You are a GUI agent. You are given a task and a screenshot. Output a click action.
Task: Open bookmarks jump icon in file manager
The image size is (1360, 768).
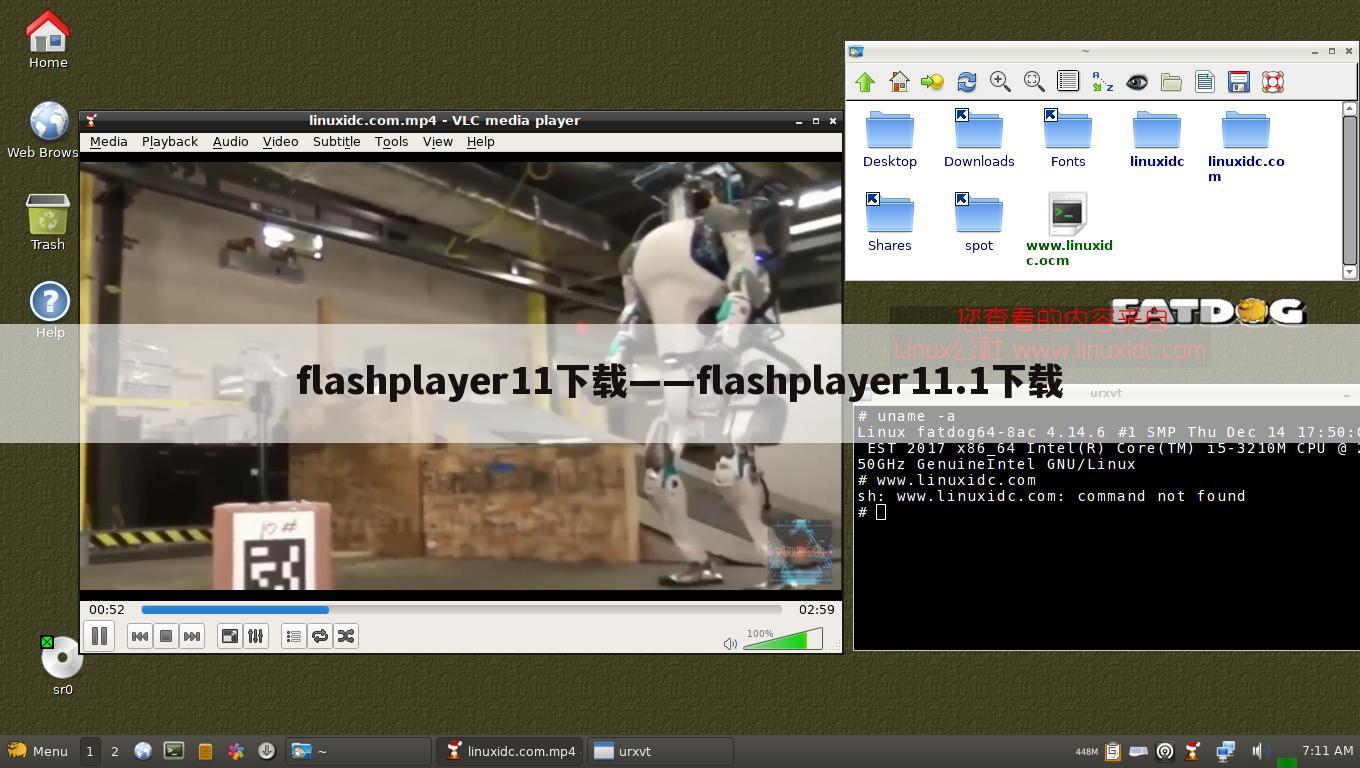click(932, 82)
